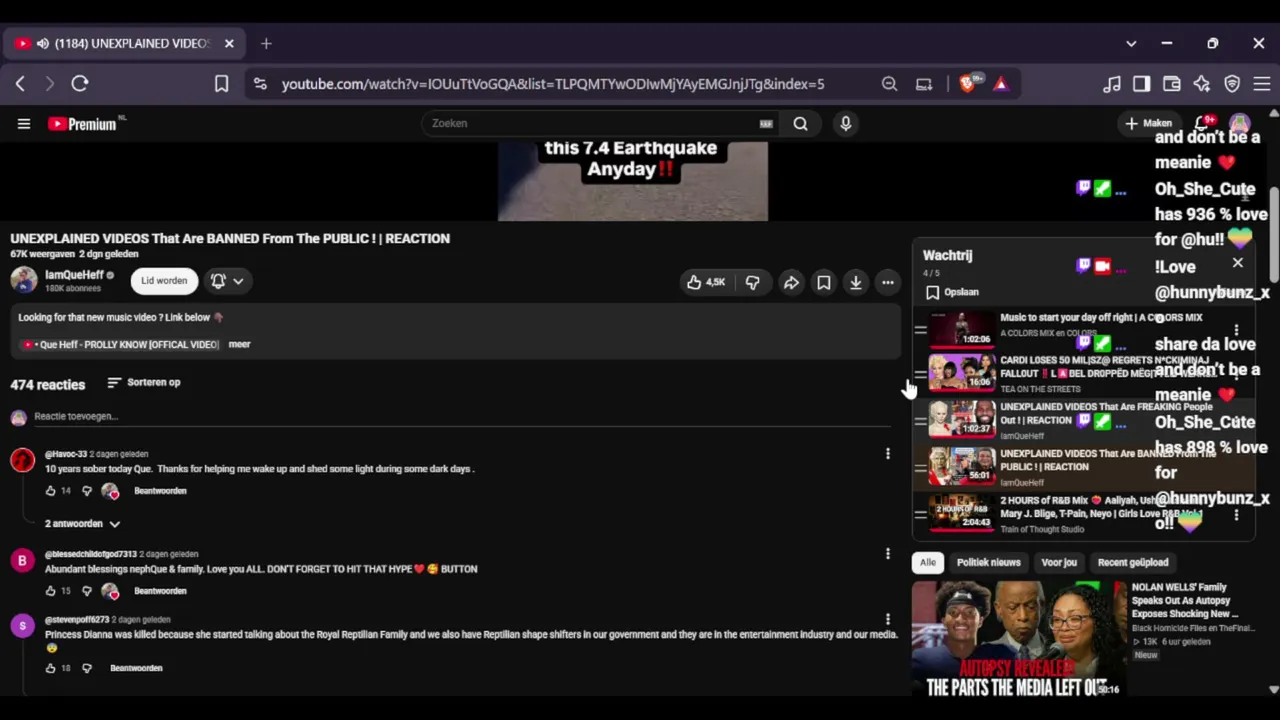Image resolution: width=1280 pixels, height=720 pixels.
Task: Open a new browser tab
Action: pyautogui.click(x=266, y=43)
